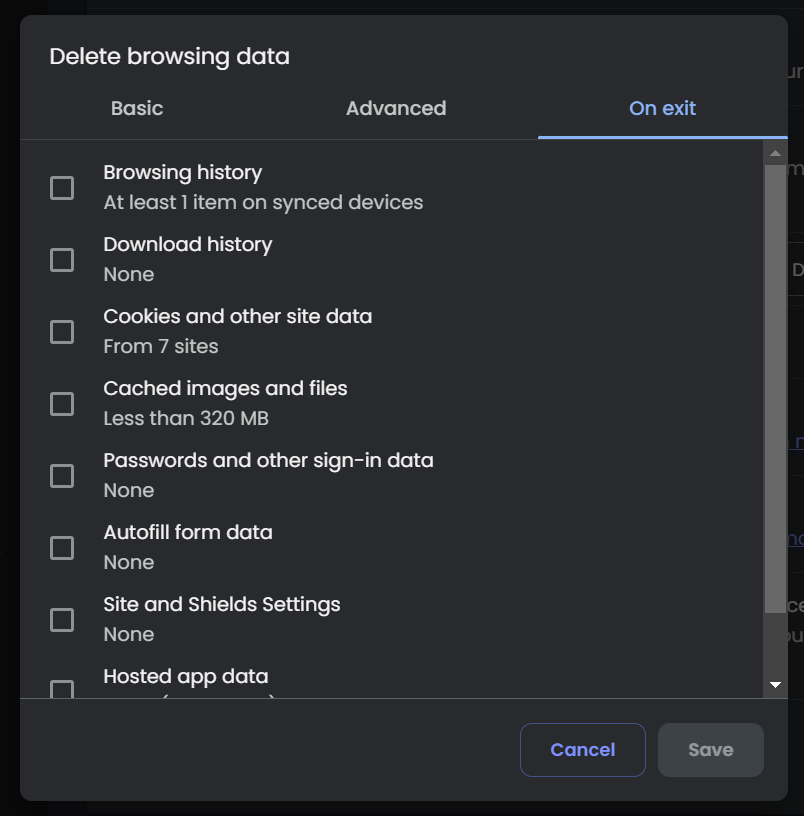Toggle Cached images and files checkbox
This screenshot has width=804, height=816.
(62, 404)
